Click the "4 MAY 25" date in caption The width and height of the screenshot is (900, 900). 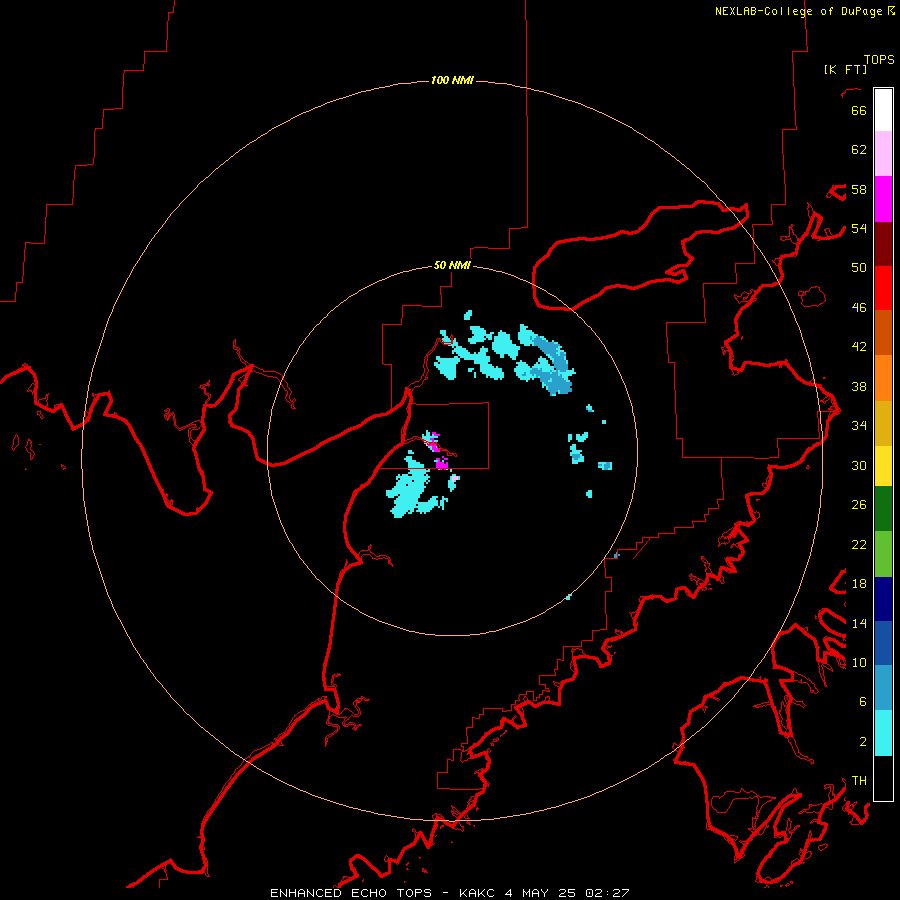pos(540,893)
